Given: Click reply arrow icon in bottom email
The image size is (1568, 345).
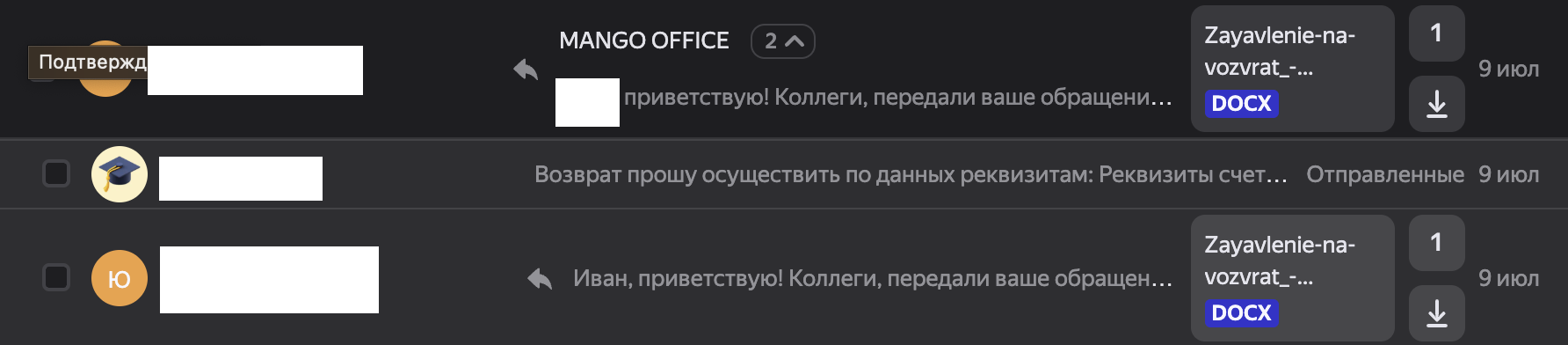Looking at the screenshot, I should click(x=540, y=279).
